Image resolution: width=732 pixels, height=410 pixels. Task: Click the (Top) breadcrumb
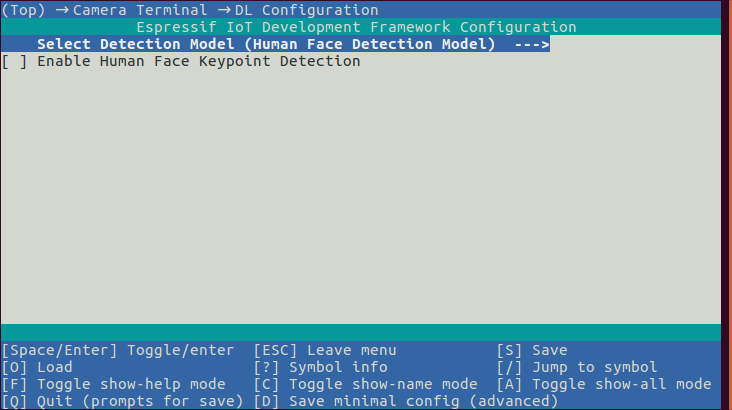pyautogui.click(x=22, y=10)
